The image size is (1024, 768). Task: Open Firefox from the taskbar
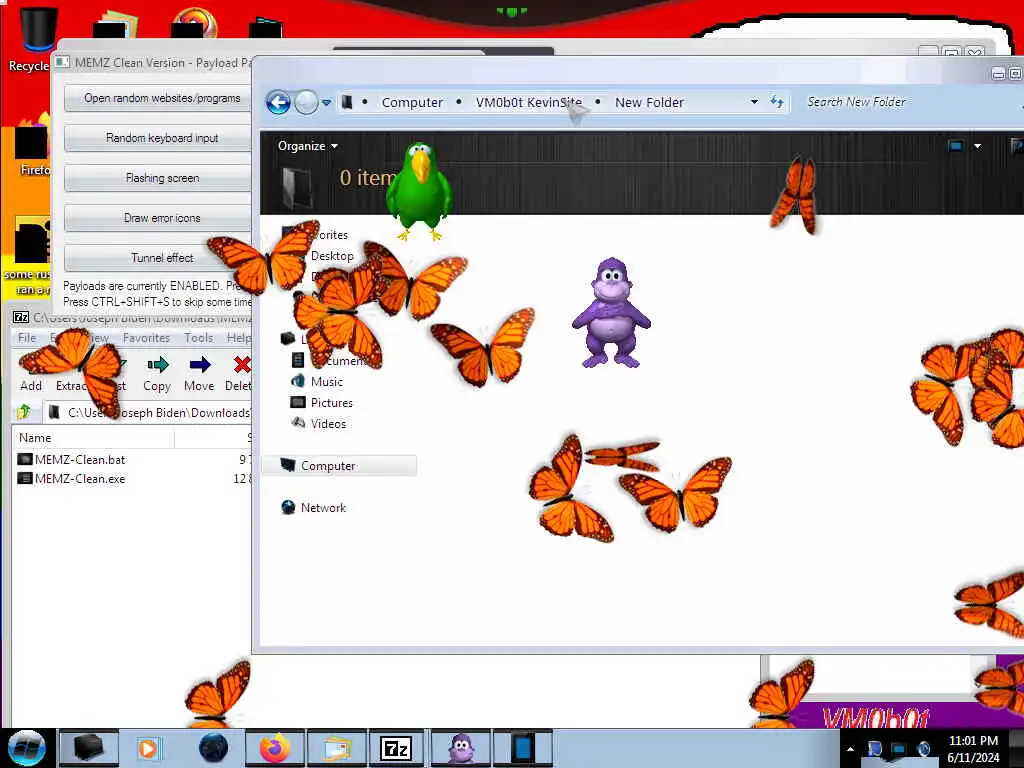(x=275, y=748)
